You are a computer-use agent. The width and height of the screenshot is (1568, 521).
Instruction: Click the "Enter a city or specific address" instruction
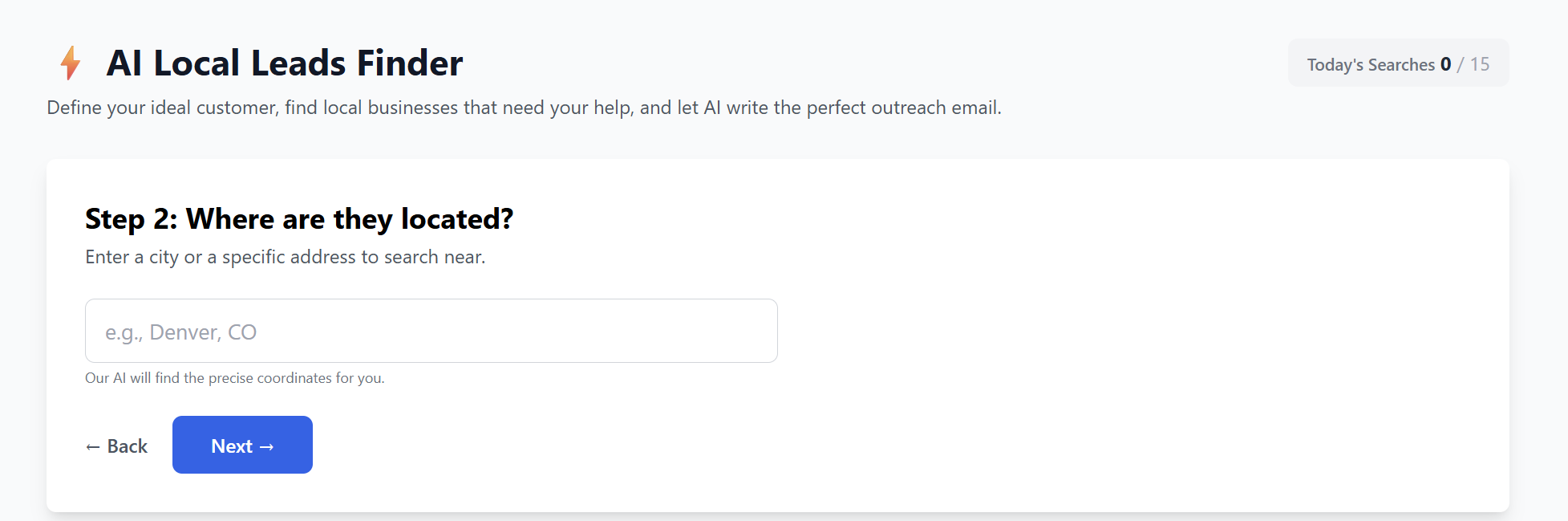coord(285,257)
